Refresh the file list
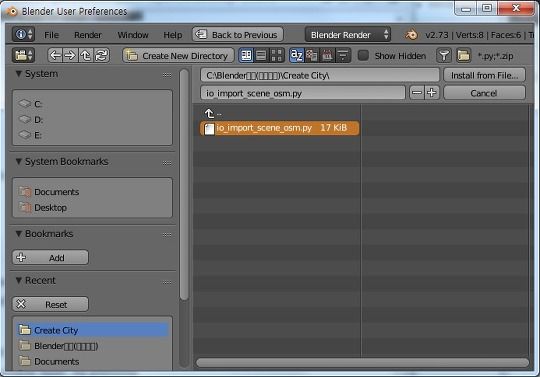 [102, 55]
